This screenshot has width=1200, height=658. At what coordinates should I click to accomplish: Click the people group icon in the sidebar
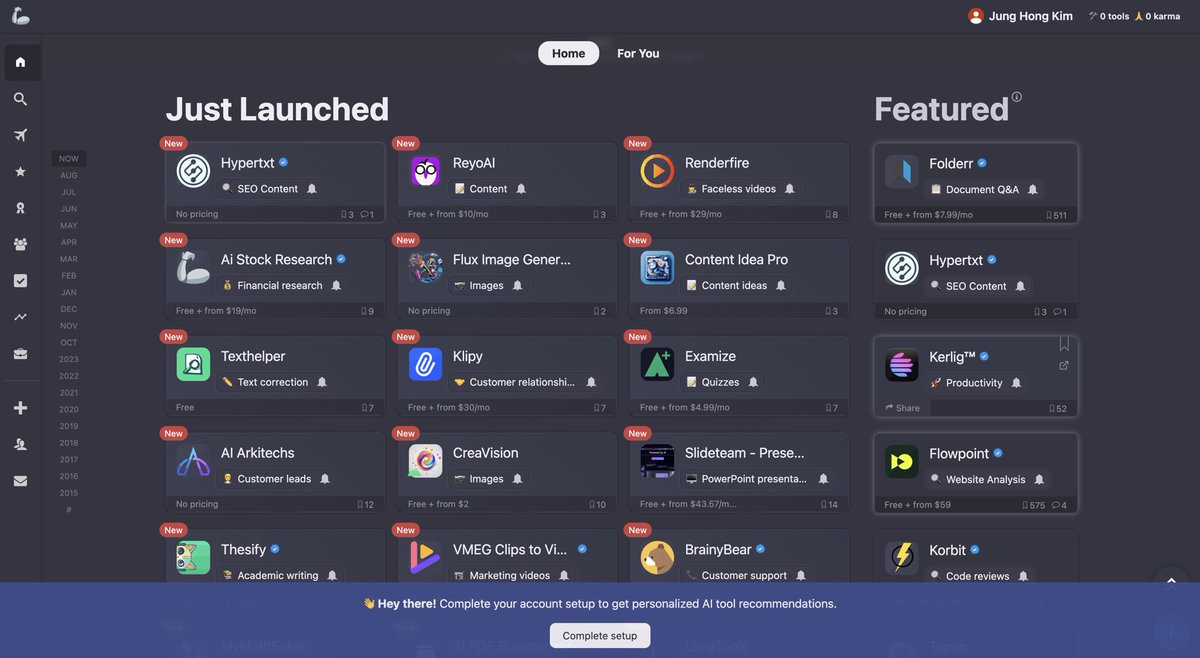tap(20, 244)
